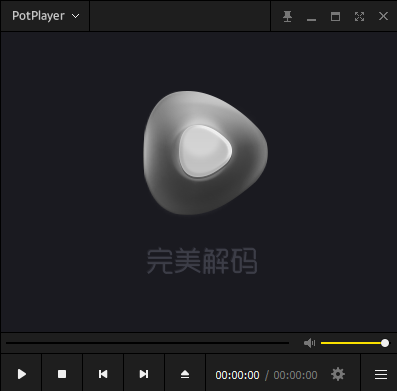The width and height of the screenshot is (397, 391).
Task: Expand the chevron next to PotPlayer
Action: coord(76,16)
